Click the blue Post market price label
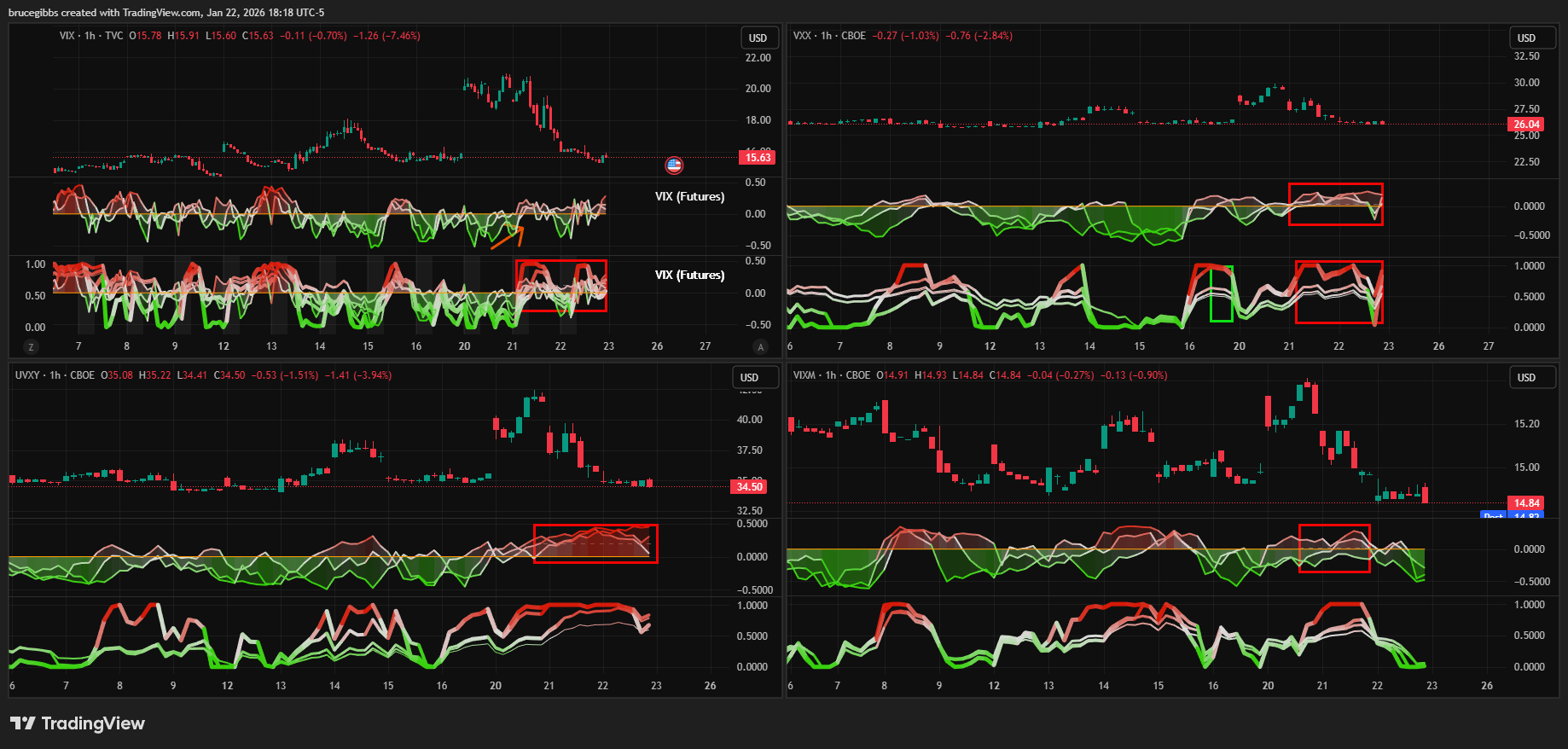Image resolution: width=1568 pixels, height=749 pixels. point(1493,515)
